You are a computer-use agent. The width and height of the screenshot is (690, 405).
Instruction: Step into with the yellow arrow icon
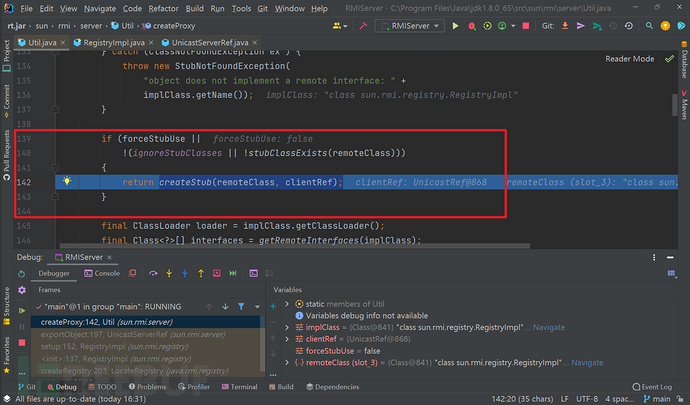pyautogui.click(x=169, y=273)
